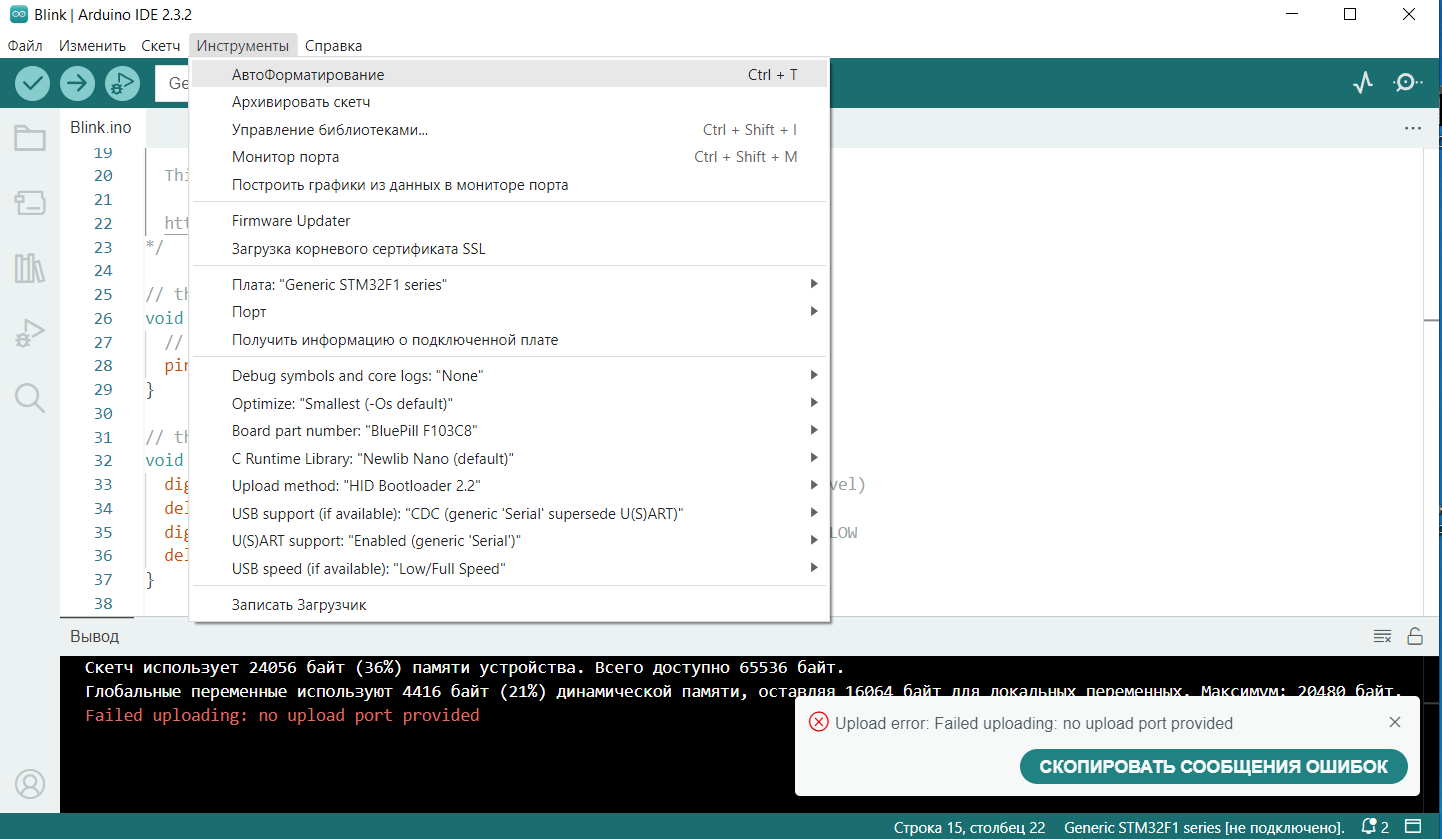Click СКОПИРОВАТЬ СООБЩЕНИЯ ОШИБОК button
This screenshot has width=1442, height=839.
pyautogui.click(x=1214, y=767)
